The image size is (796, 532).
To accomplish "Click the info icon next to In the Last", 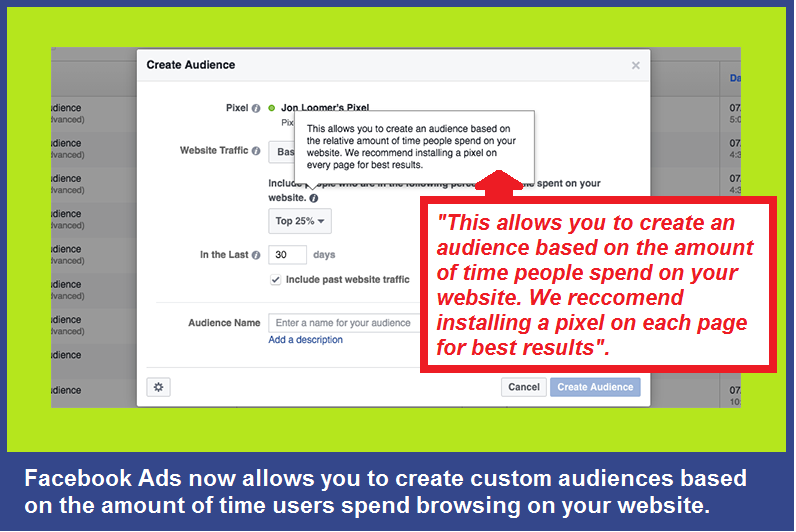I will pos(256,255).
